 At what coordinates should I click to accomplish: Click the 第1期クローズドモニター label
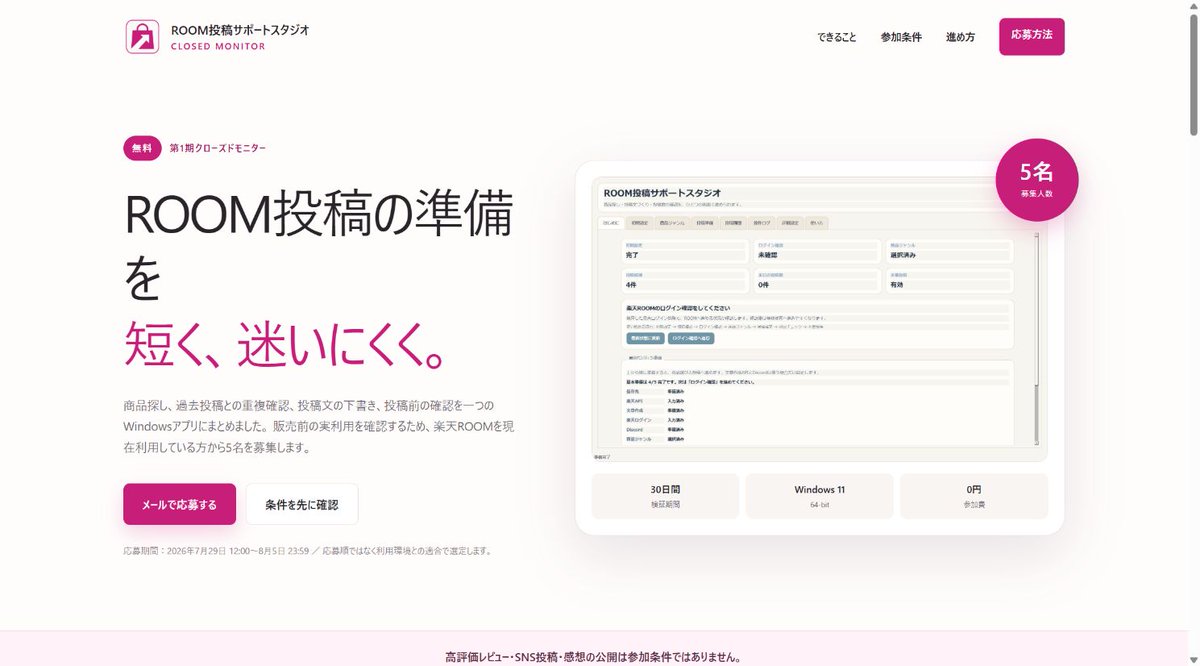[x=218, y=148]
